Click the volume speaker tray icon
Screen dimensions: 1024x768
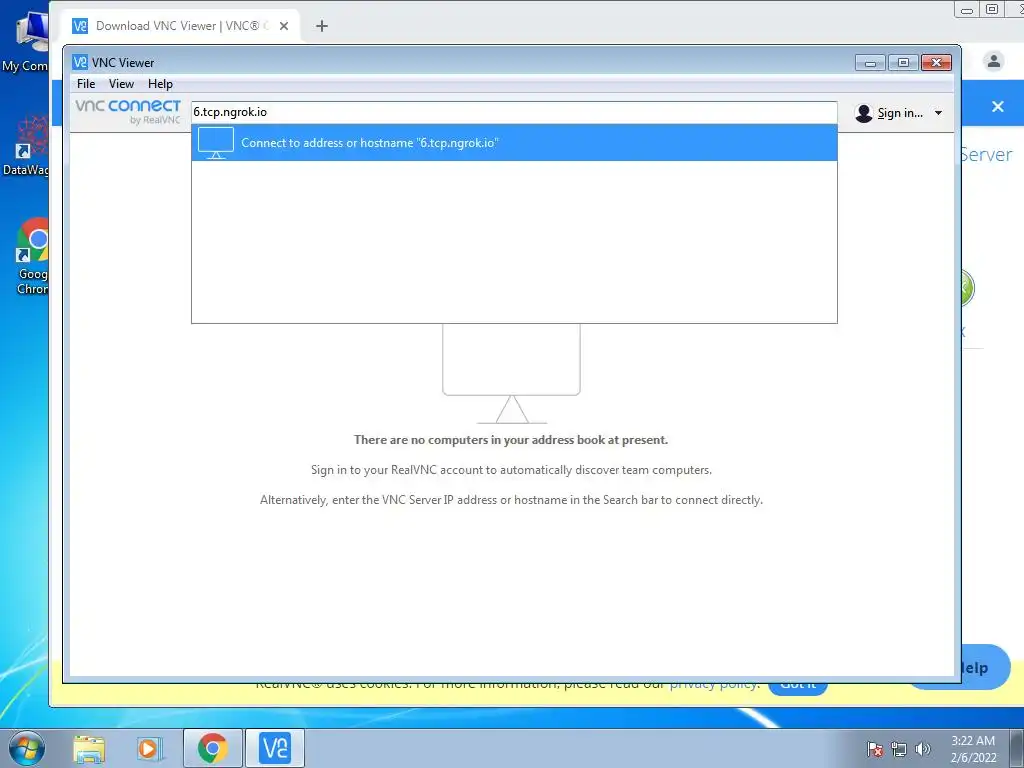point(923,749)
